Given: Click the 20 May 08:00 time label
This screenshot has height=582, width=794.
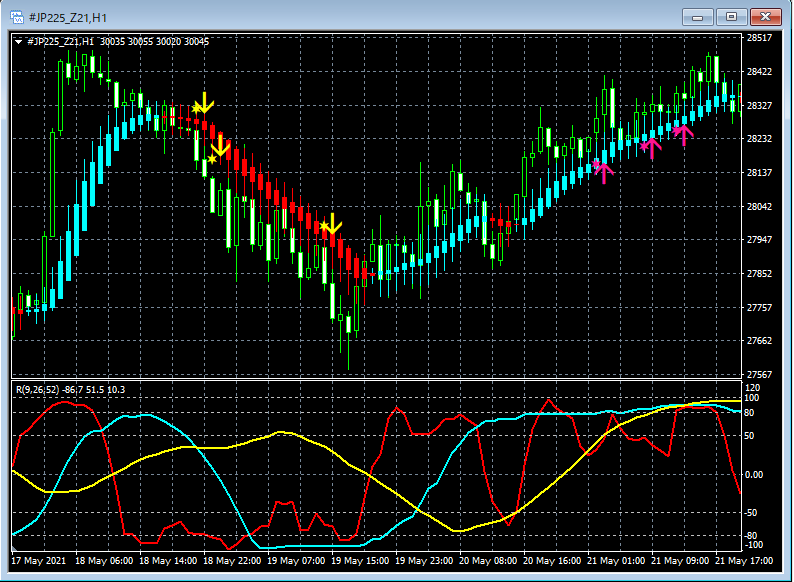Looking at the screenshot, I should pos(488,561).
